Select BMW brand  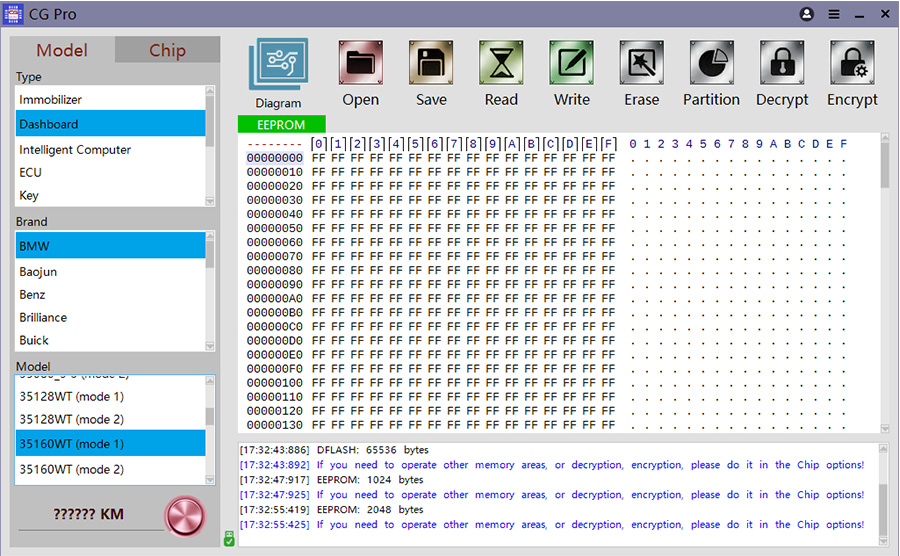[x=110, y=246]
